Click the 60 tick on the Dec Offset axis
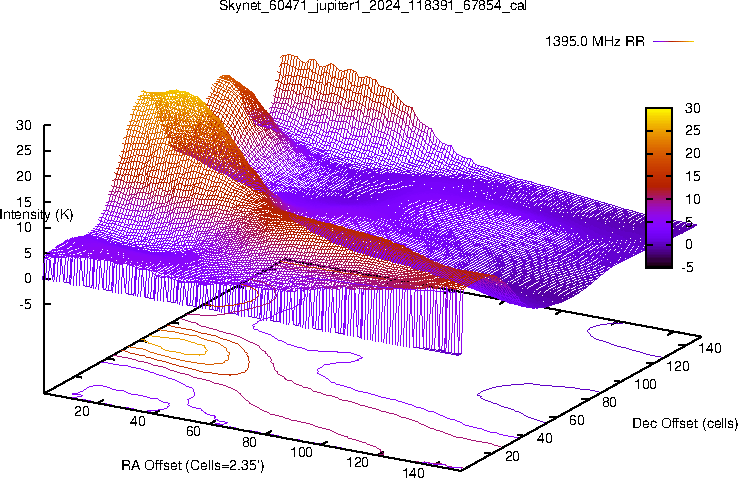The image size is (738, 478). [x=577, y=420]
